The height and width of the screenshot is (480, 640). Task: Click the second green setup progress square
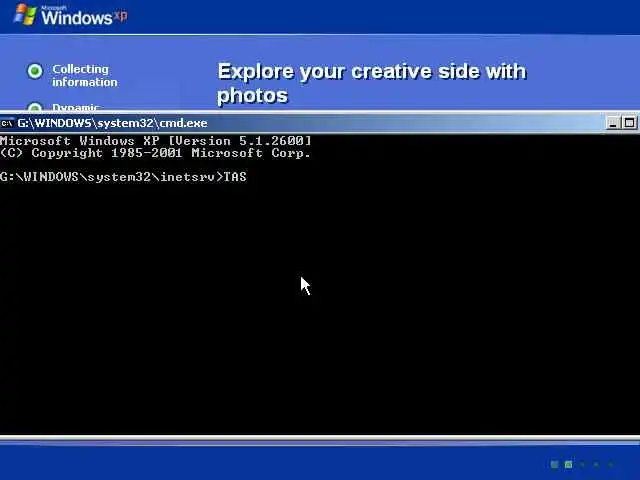568,464
